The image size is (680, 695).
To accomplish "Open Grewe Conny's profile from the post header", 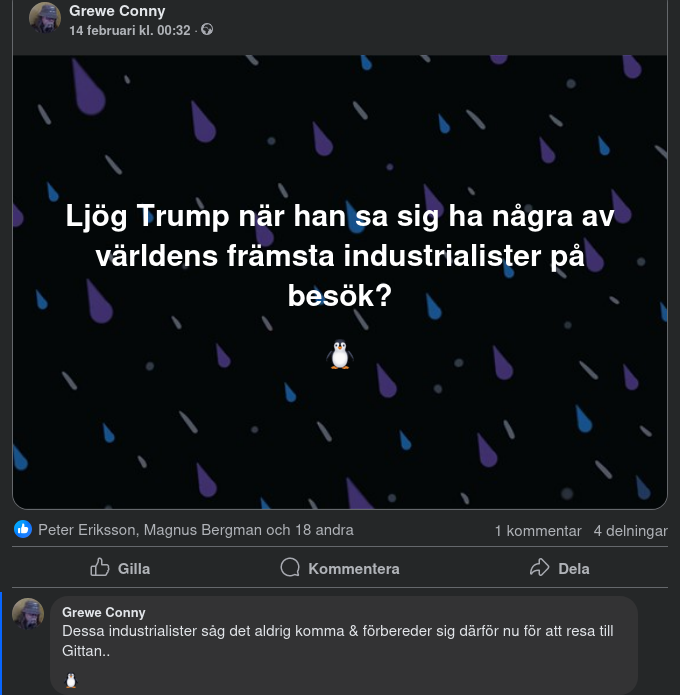I will [117, 11].
